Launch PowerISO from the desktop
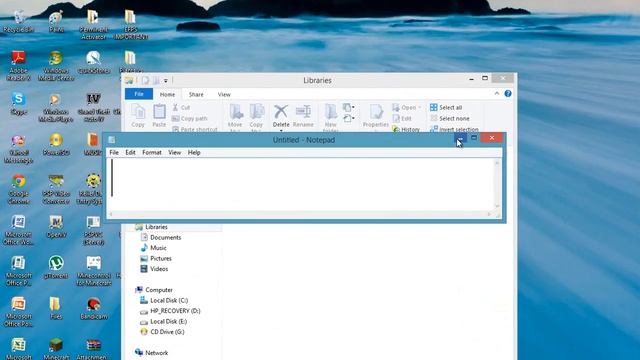This screenshot has height=360, width=640. pyautogui.click(x=56, y=144)
